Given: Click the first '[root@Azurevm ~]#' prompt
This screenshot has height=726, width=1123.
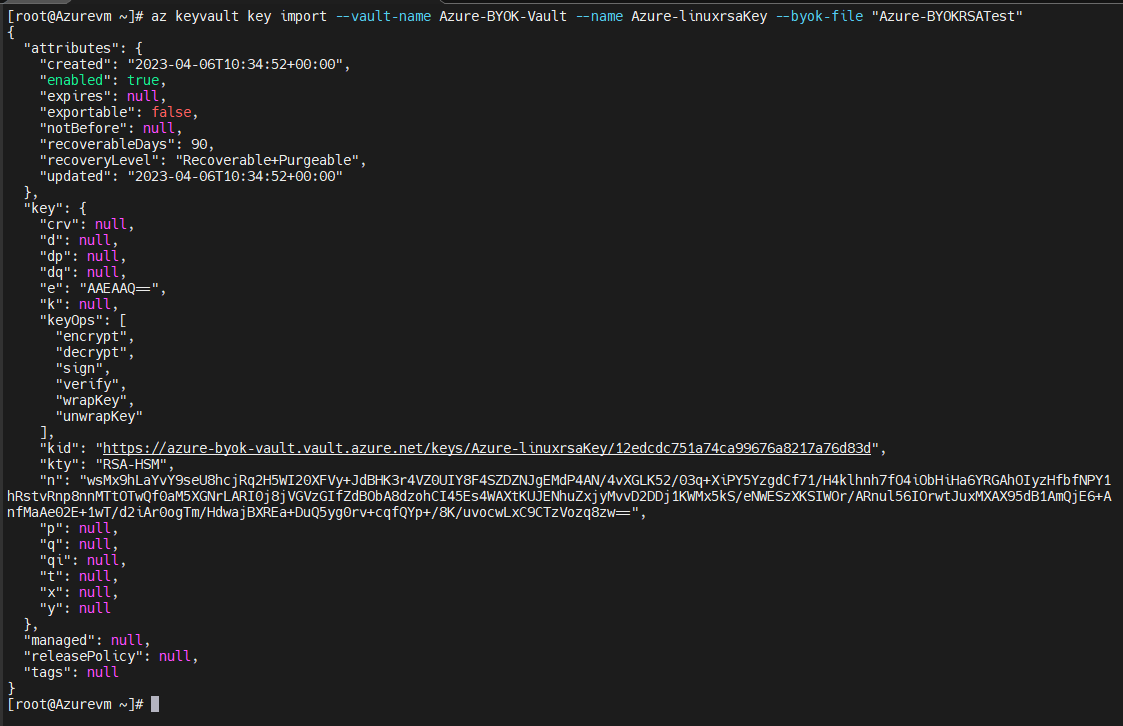Looking at the screenshot, I should click(x=75, y=16).
